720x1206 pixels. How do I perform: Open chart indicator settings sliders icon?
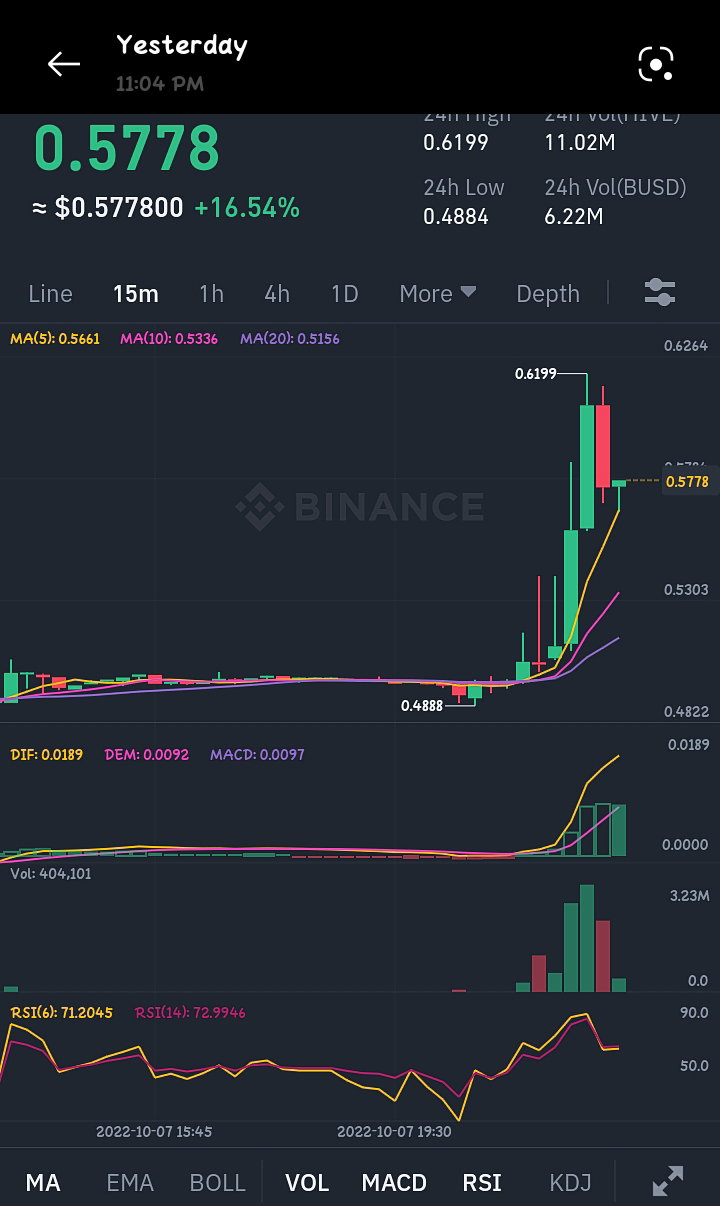(660, 293)
